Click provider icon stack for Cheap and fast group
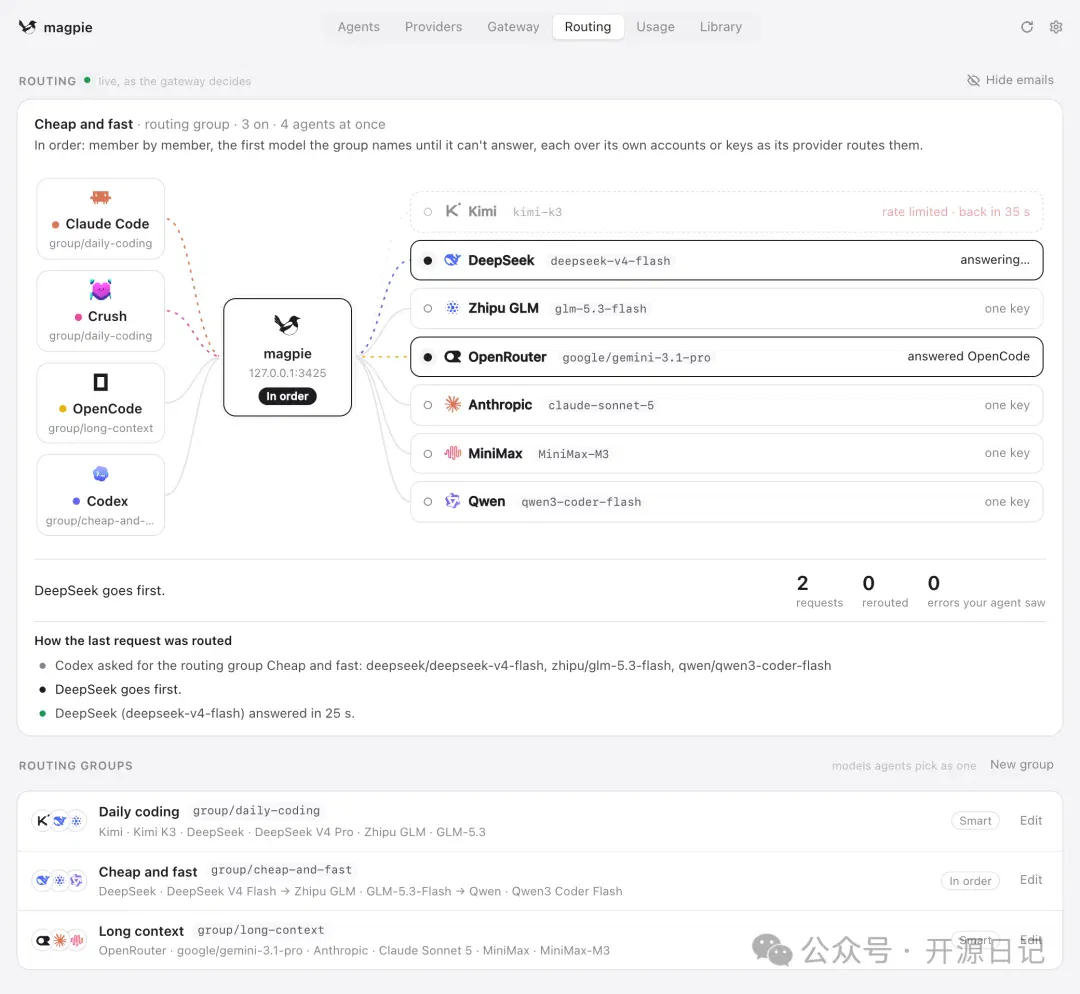The width and height of the screenshot is (1080, 994). pos(59,880)
